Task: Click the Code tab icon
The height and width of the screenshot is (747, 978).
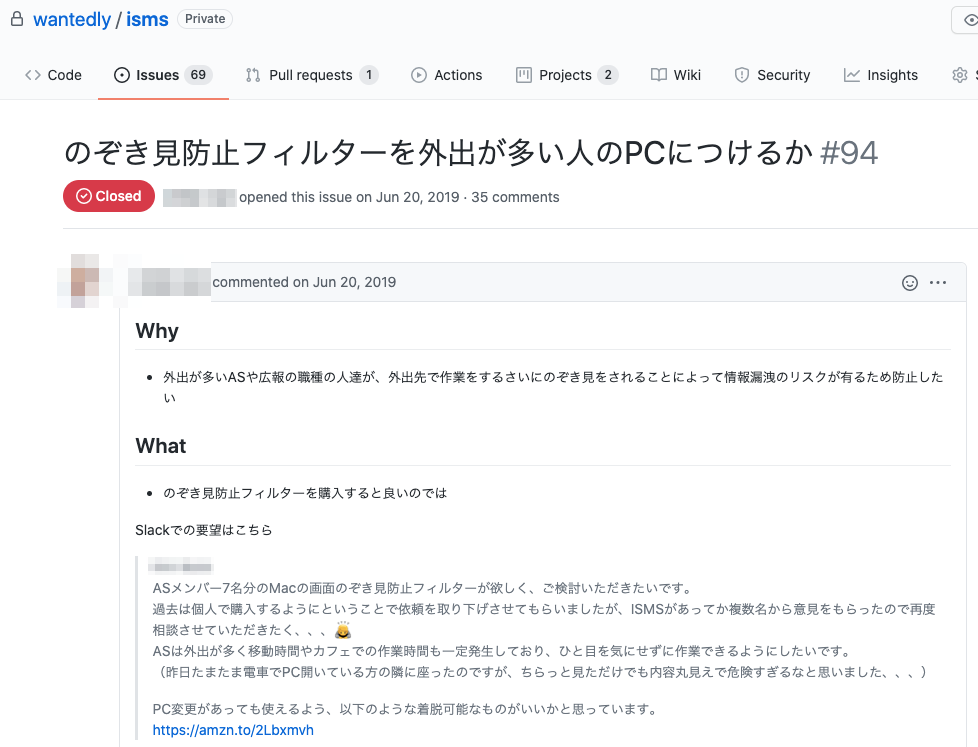Action: click(x=33, y=75)
